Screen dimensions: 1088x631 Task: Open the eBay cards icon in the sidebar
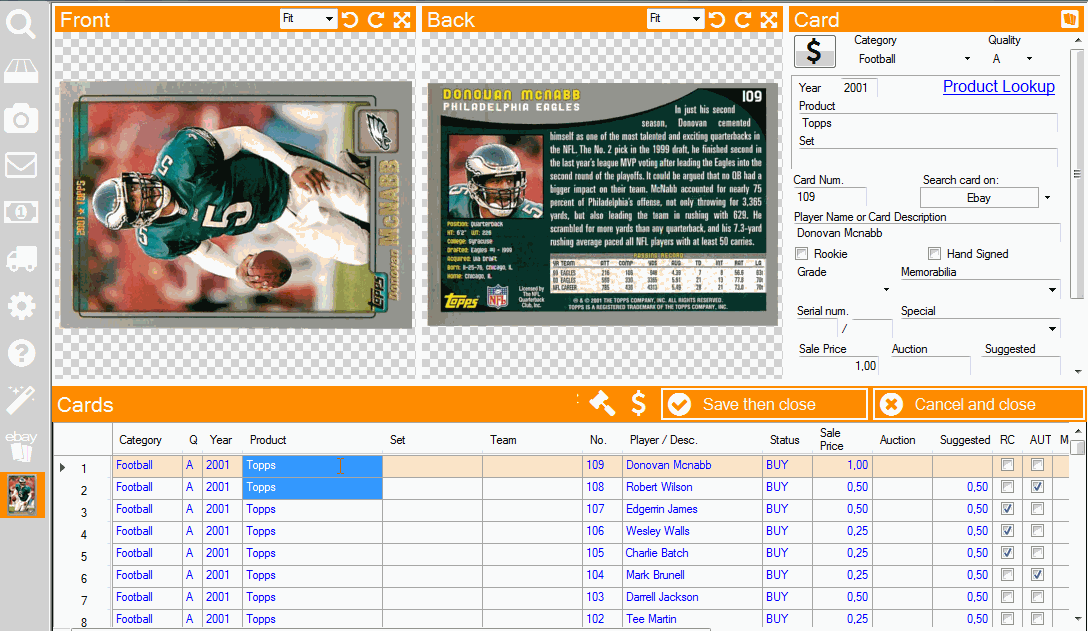coord(21,446)
